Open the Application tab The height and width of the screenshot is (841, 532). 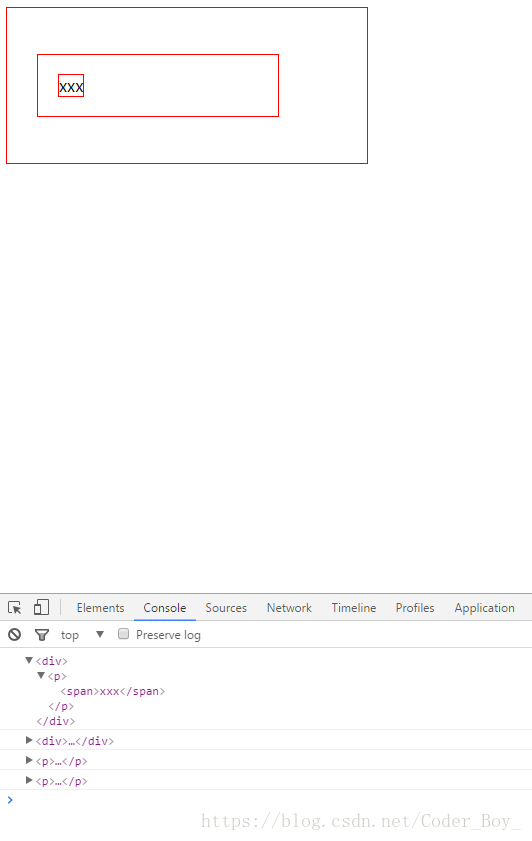pos(484,608)
